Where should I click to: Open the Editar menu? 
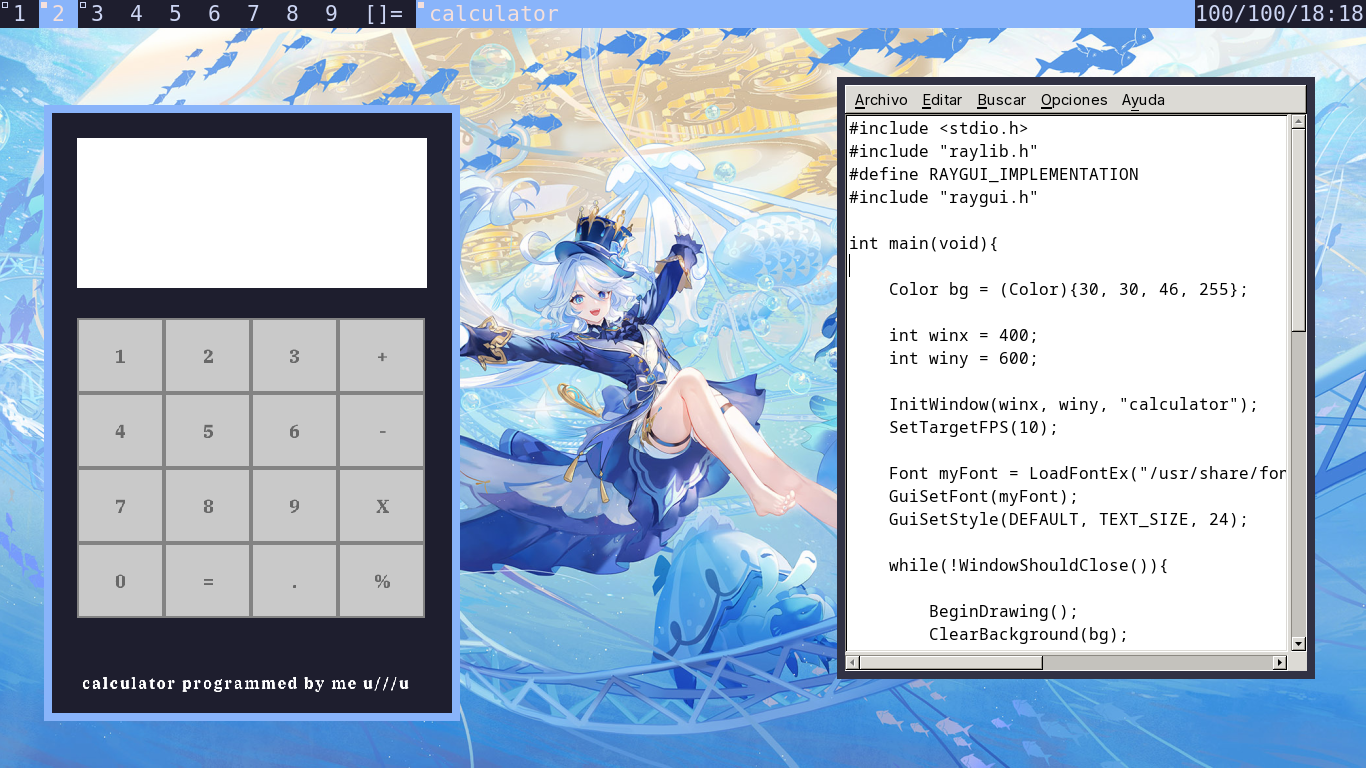[x=942, y=100]
